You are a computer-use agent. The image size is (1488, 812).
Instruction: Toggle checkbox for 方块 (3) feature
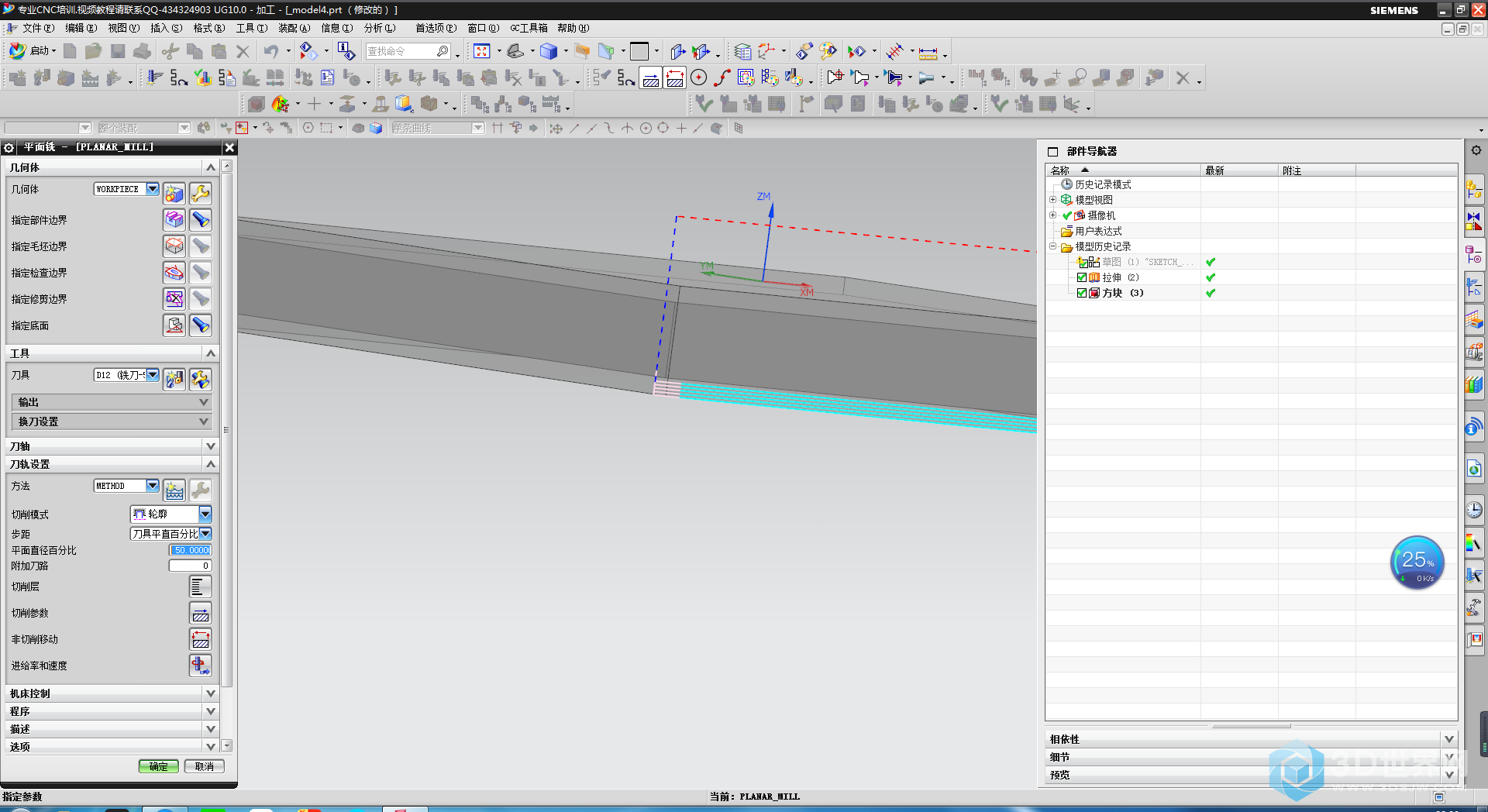point(1083,293)
